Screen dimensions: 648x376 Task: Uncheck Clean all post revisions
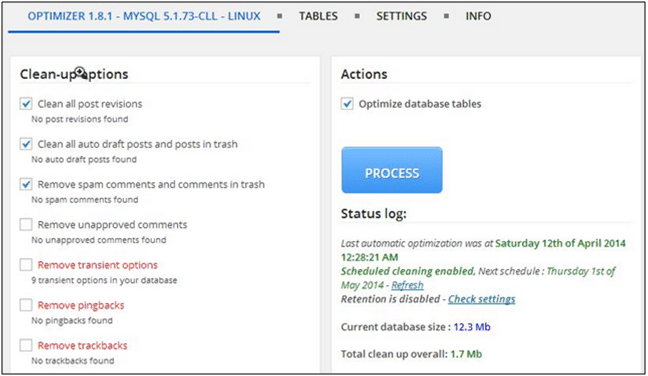pos(26,104)
